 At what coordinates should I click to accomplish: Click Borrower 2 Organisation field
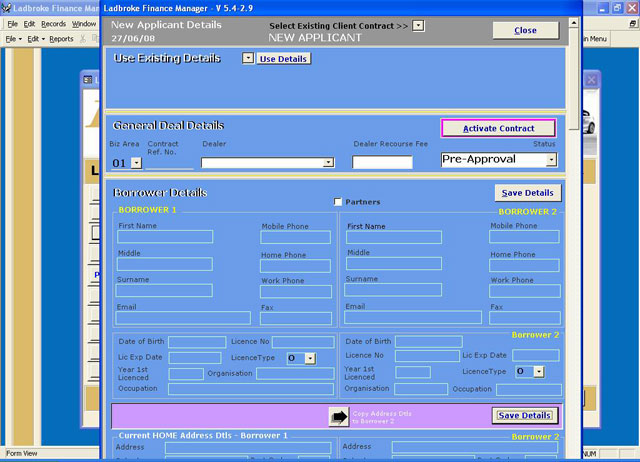(421, 389)
